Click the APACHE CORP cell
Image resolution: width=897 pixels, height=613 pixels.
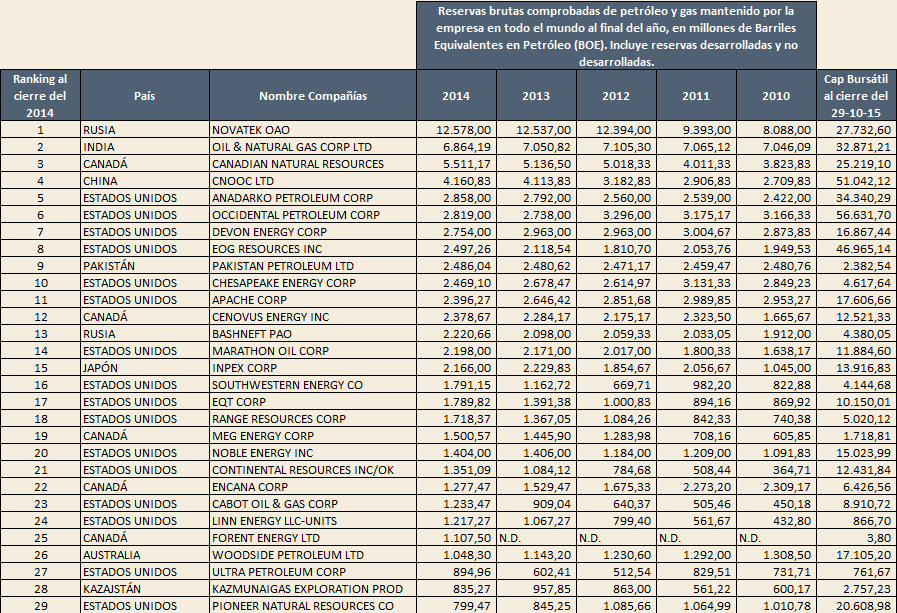coord(313,300)
